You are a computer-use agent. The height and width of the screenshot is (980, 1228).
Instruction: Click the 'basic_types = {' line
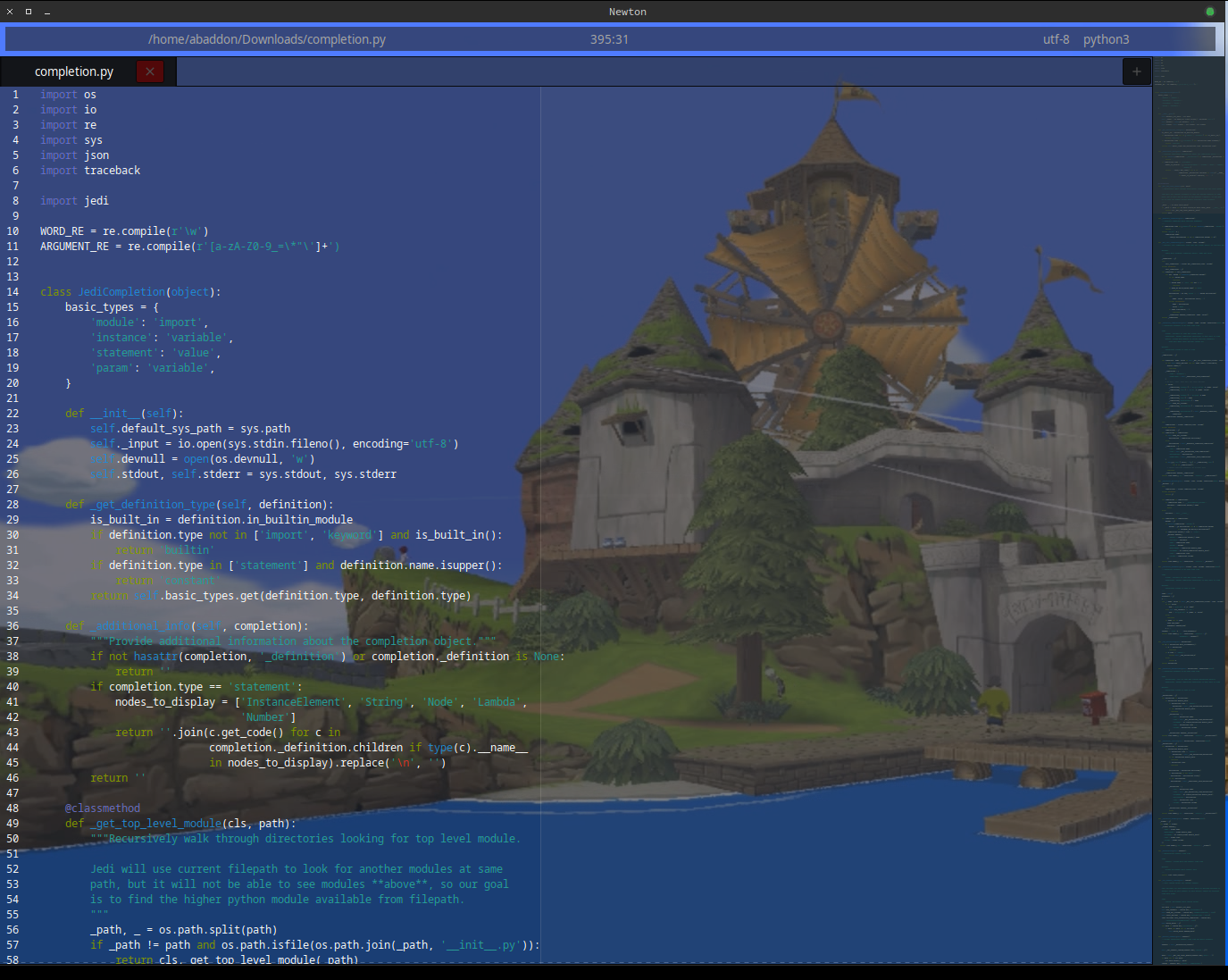(112, 307)
